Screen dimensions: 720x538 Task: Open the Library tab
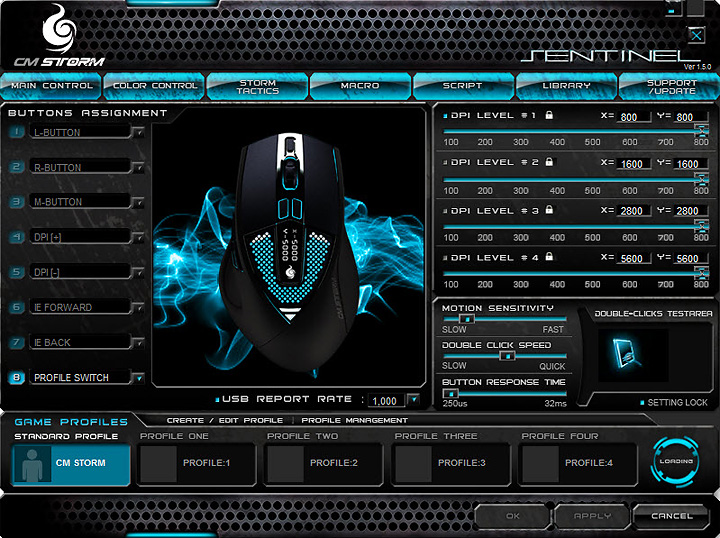click(566, 86)
